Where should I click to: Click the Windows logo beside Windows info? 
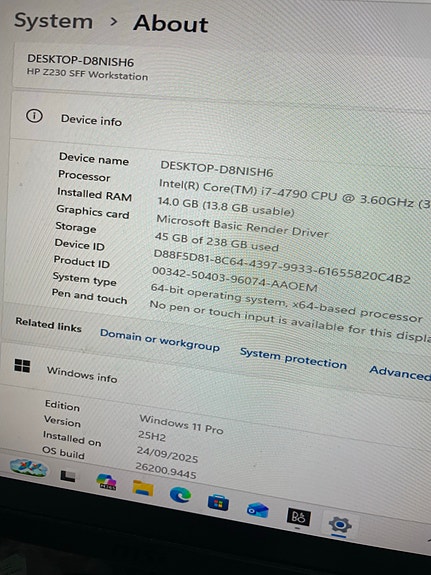[x=22, y=366]
